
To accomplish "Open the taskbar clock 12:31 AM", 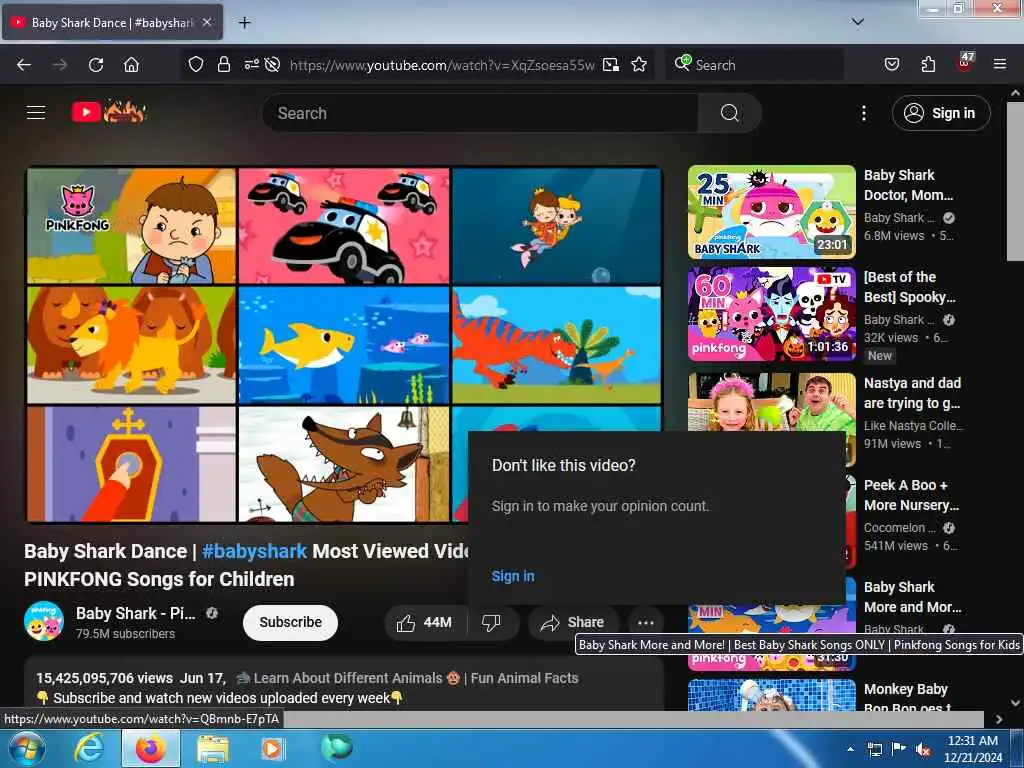I will pos(973,748).
